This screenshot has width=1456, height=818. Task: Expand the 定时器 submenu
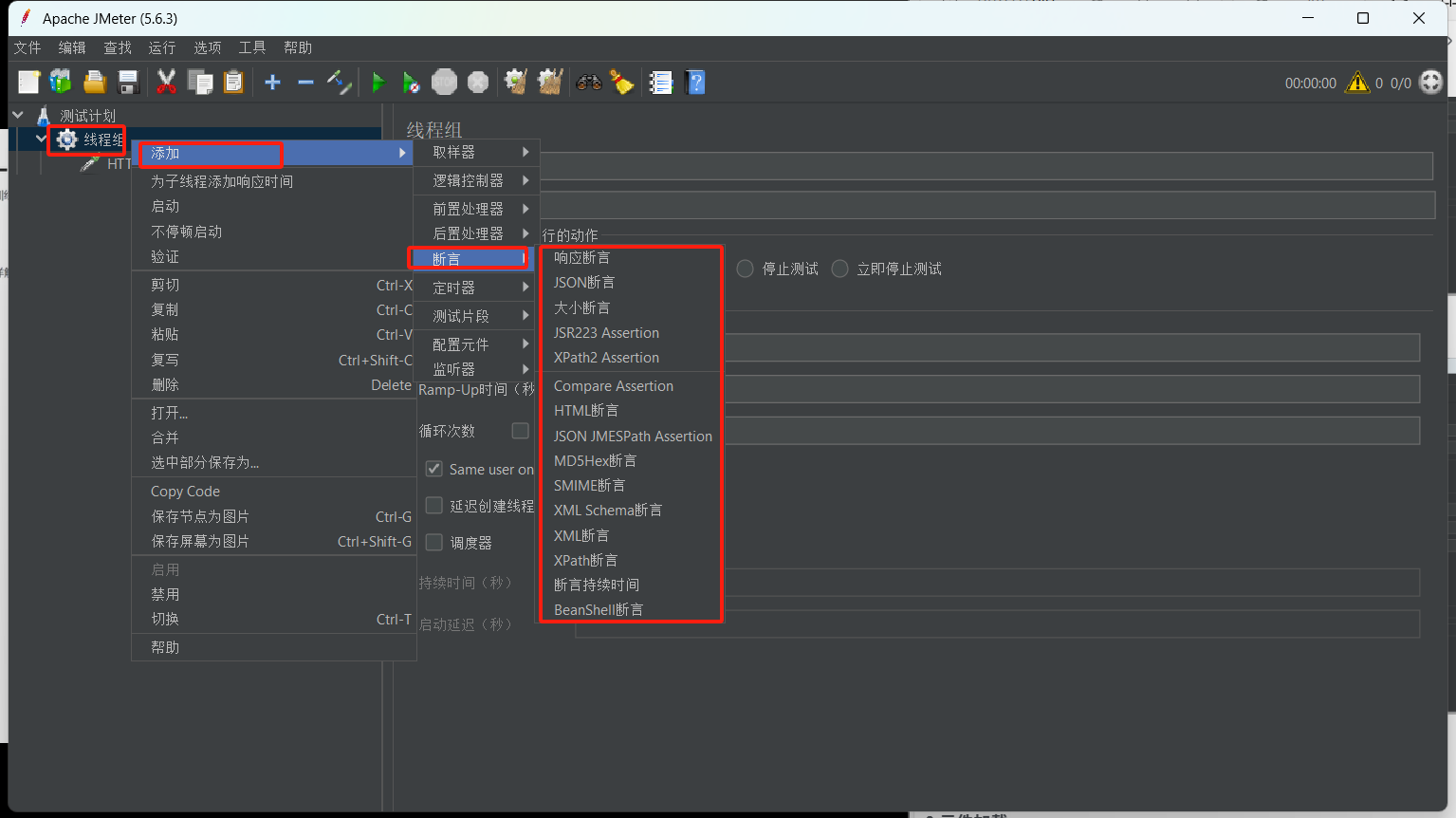pos(475,287)
